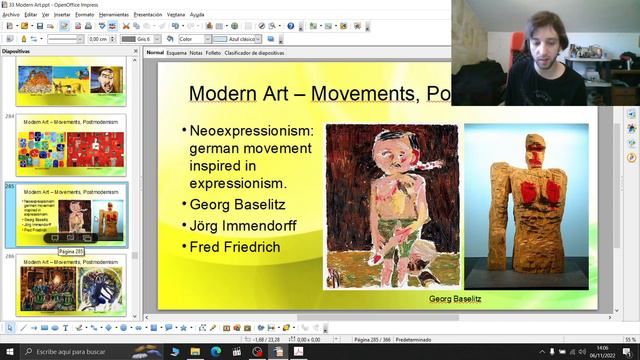This screenshot has height=360, width=640.
Task: Open the Editar menu
Action: tap(31, 15)
